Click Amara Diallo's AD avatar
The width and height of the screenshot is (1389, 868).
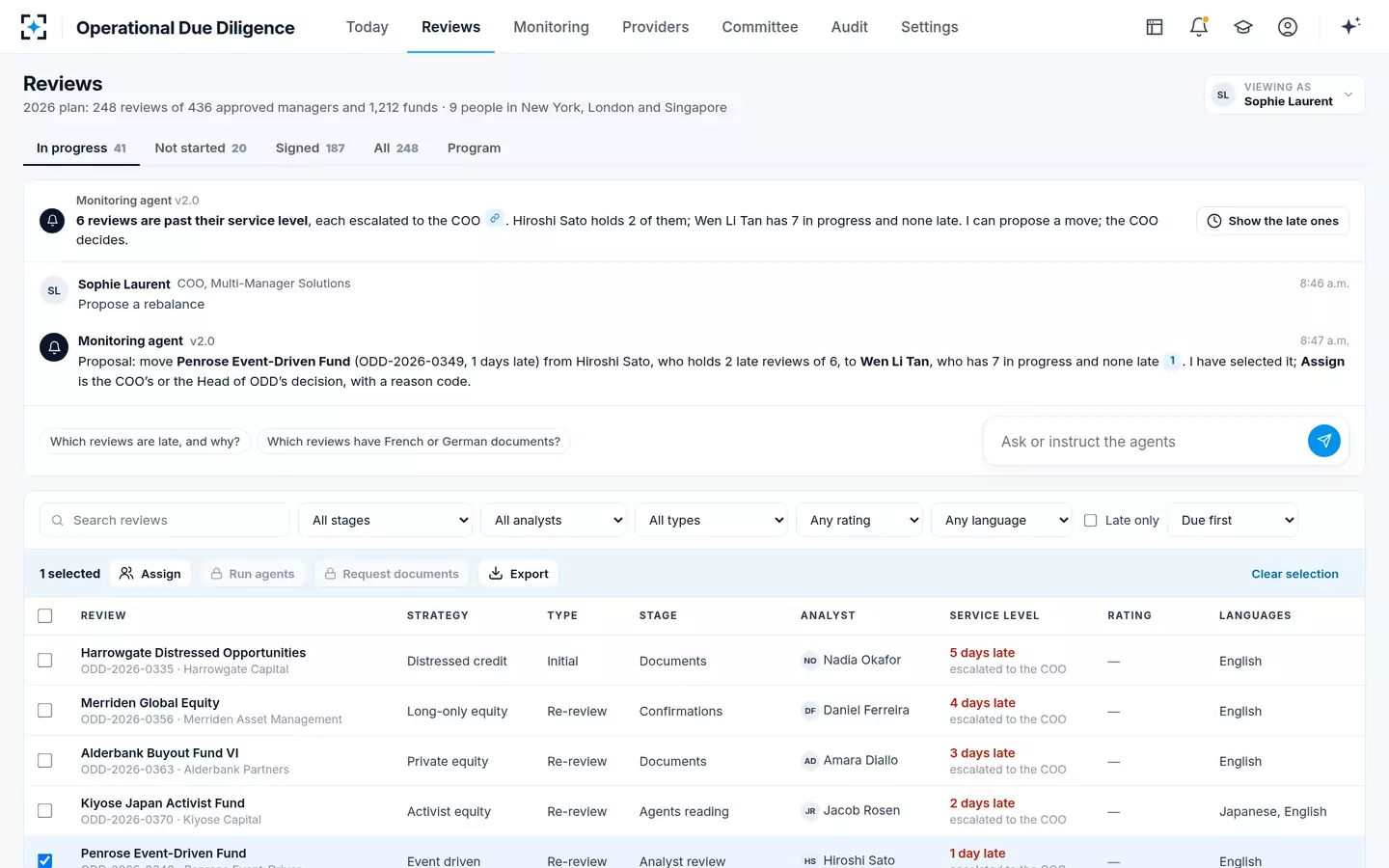click(810, 761)
